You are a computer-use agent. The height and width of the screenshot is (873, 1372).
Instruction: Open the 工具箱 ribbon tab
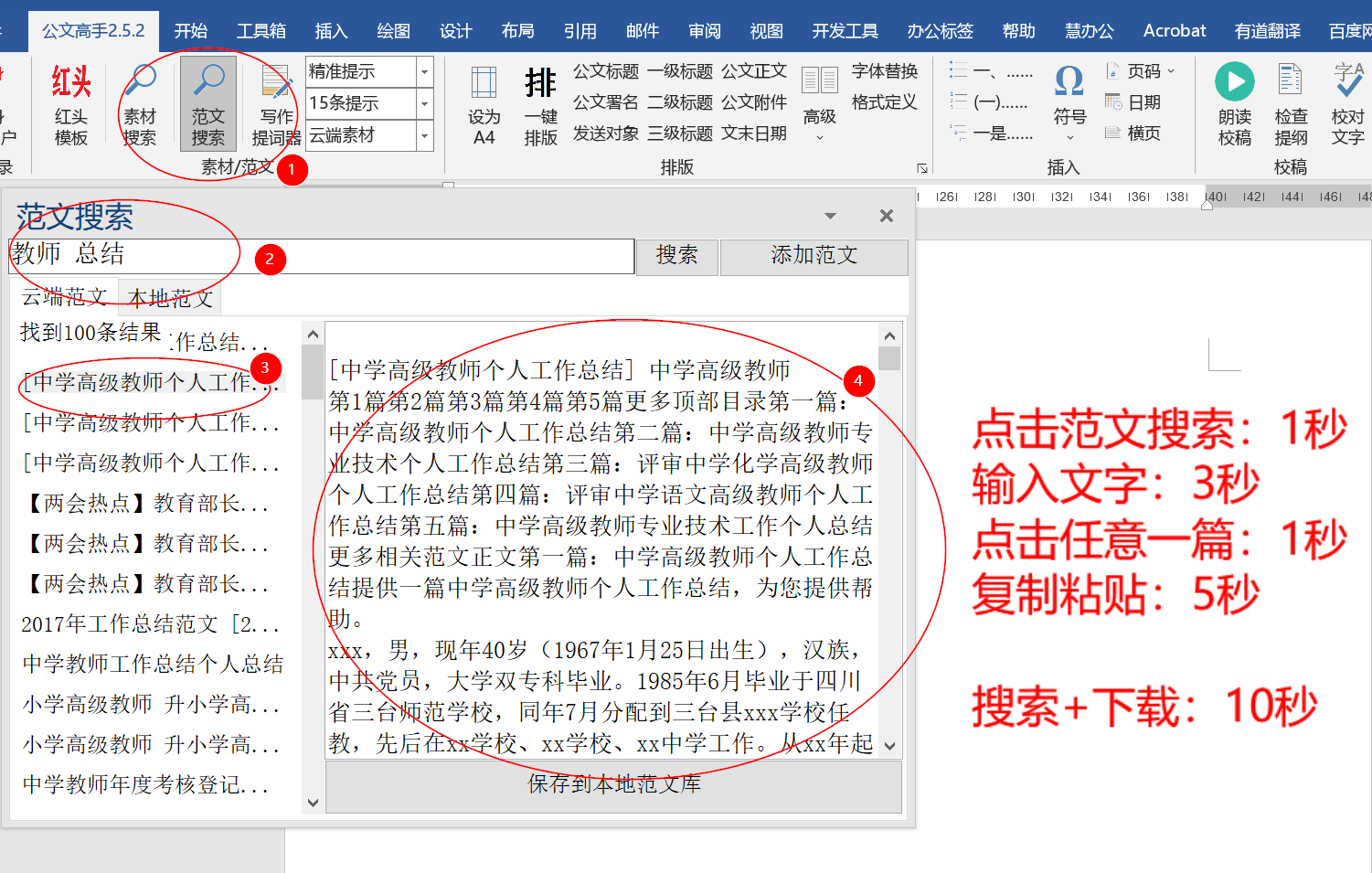(261, 31)
